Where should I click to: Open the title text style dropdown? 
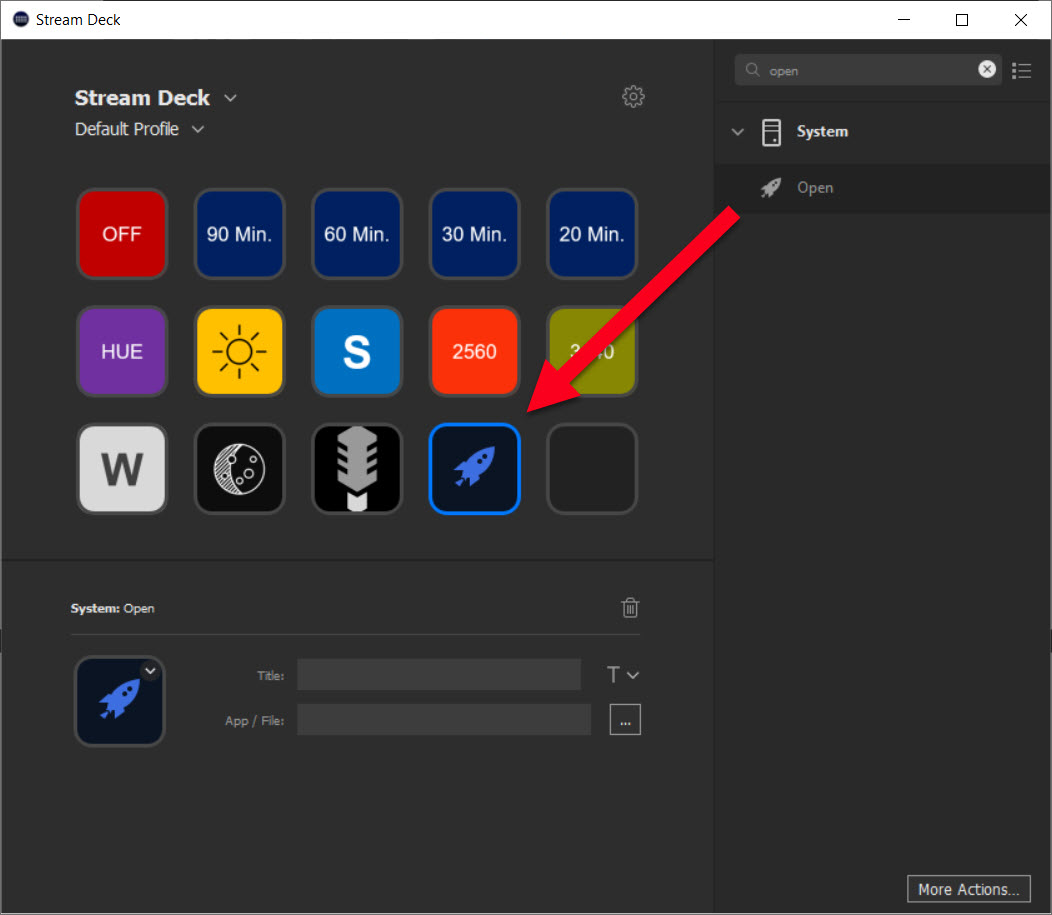[x=622, y=674]
